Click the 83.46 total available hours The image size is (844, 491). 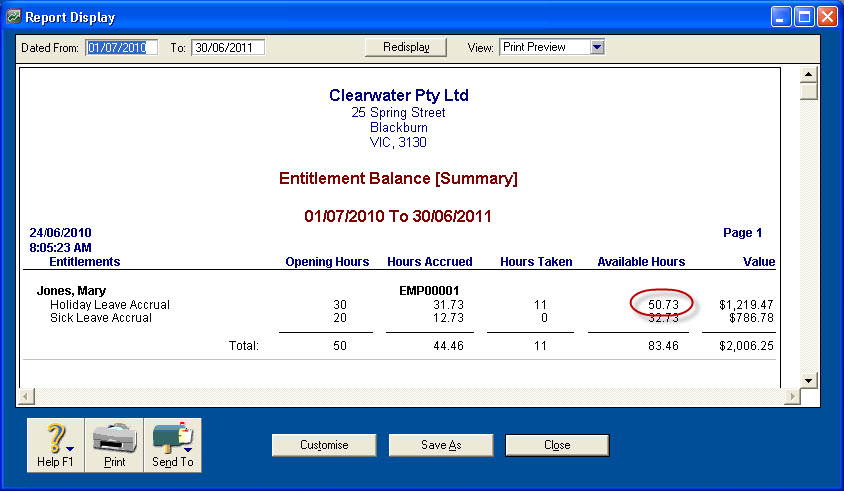pyautogui.click(x=663, y=346)
